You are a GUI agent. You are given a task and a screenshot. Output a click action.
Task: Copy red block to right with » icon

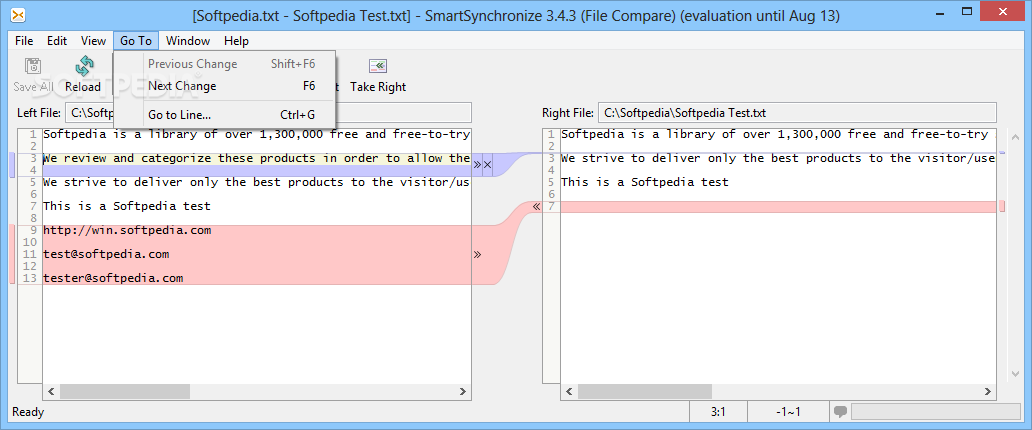(477, 254)
